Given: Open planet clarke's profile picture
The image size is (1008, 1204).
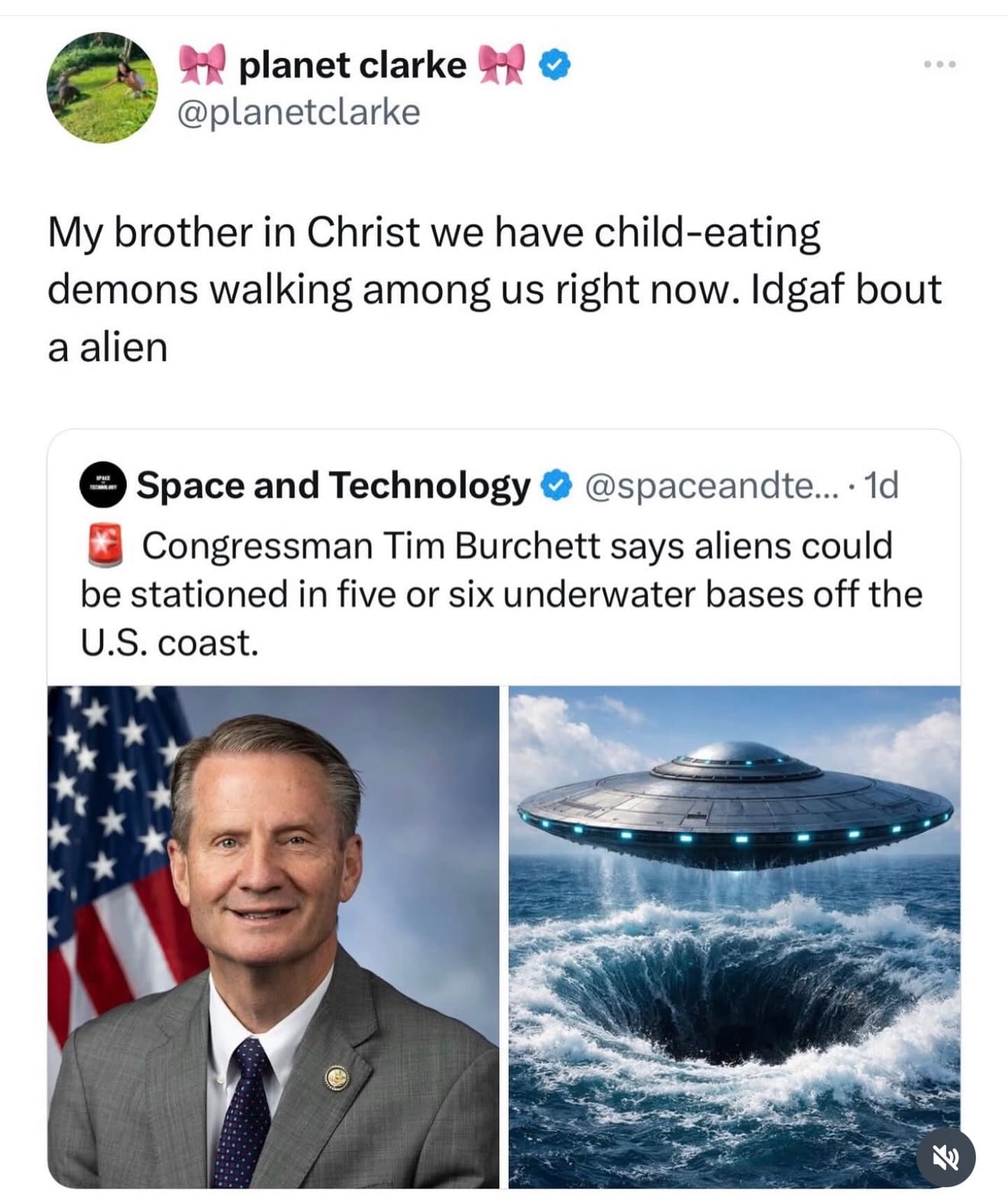Looking at the screenshot, I should pos(102,87).
